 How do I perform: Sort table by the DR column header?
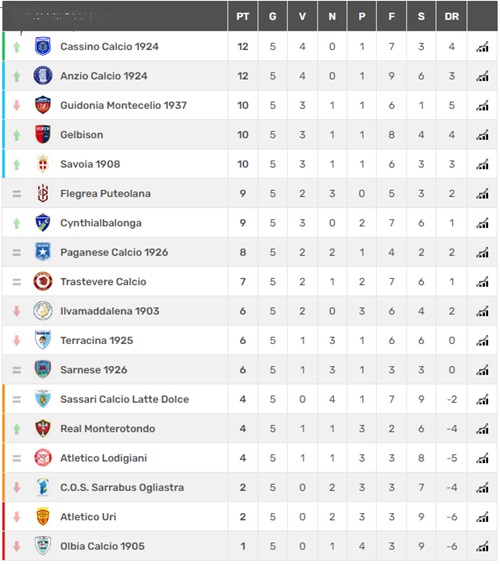[x=452, y=17]
